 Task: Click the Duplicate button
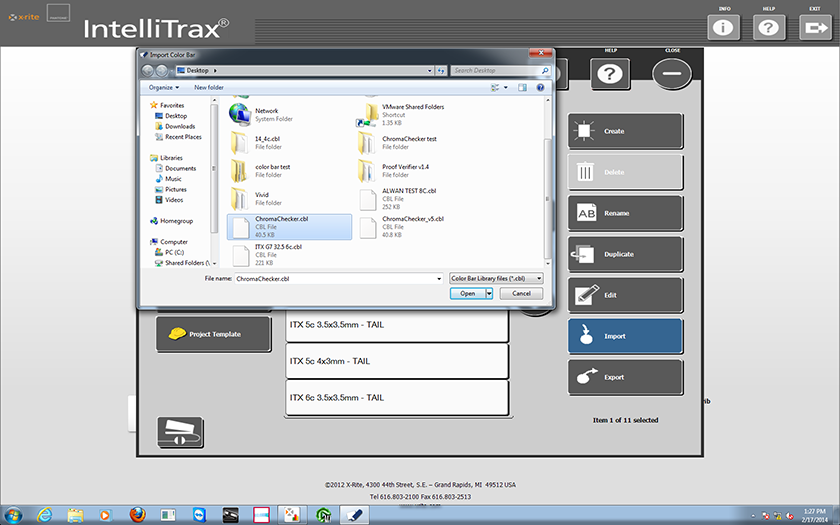click(x=625, y=254)
